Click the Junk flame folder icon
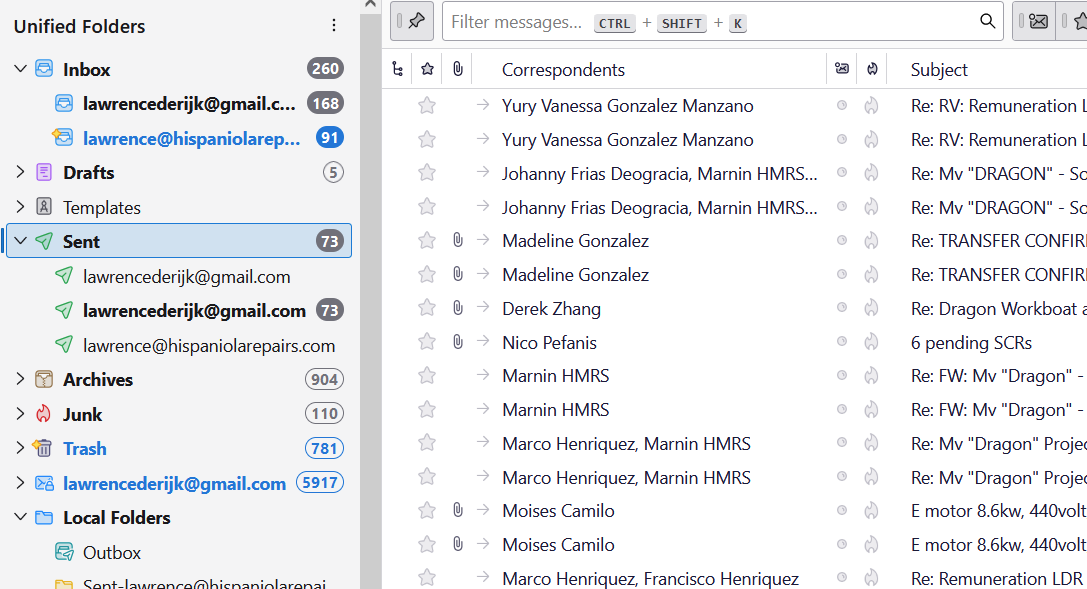This screenshot has width=1087, height=589. click(x=44, y=414)
